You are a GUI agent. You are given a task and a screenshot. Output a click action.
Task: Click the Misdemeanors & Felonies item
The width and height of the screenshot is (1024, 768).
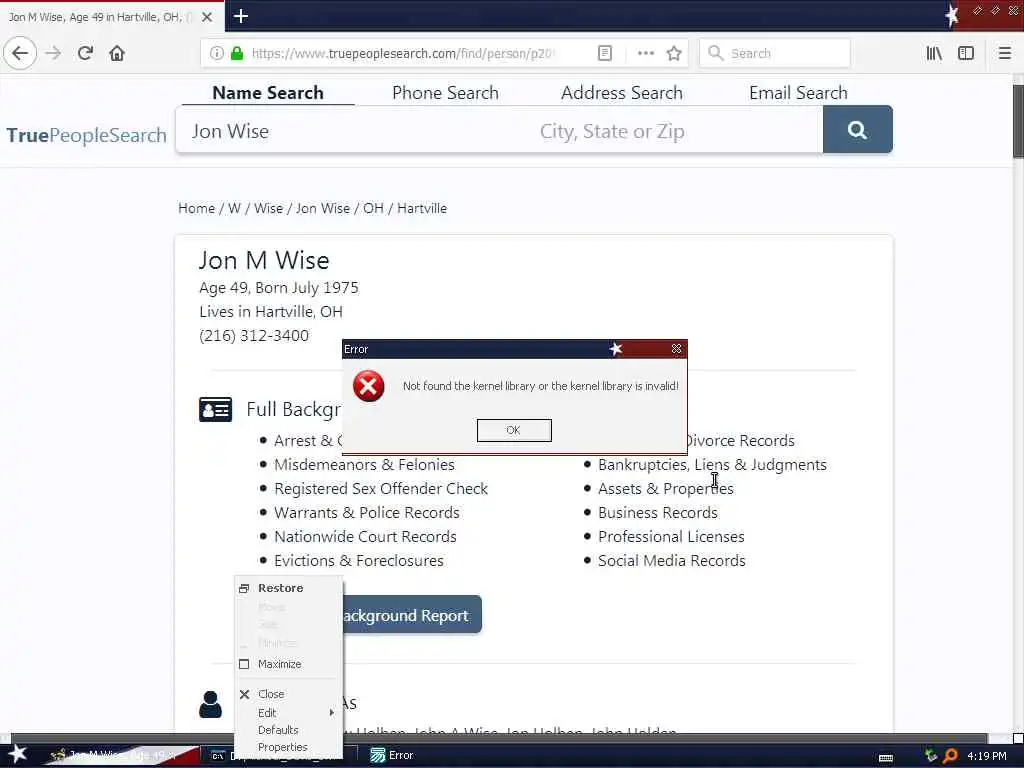[364, 464]
